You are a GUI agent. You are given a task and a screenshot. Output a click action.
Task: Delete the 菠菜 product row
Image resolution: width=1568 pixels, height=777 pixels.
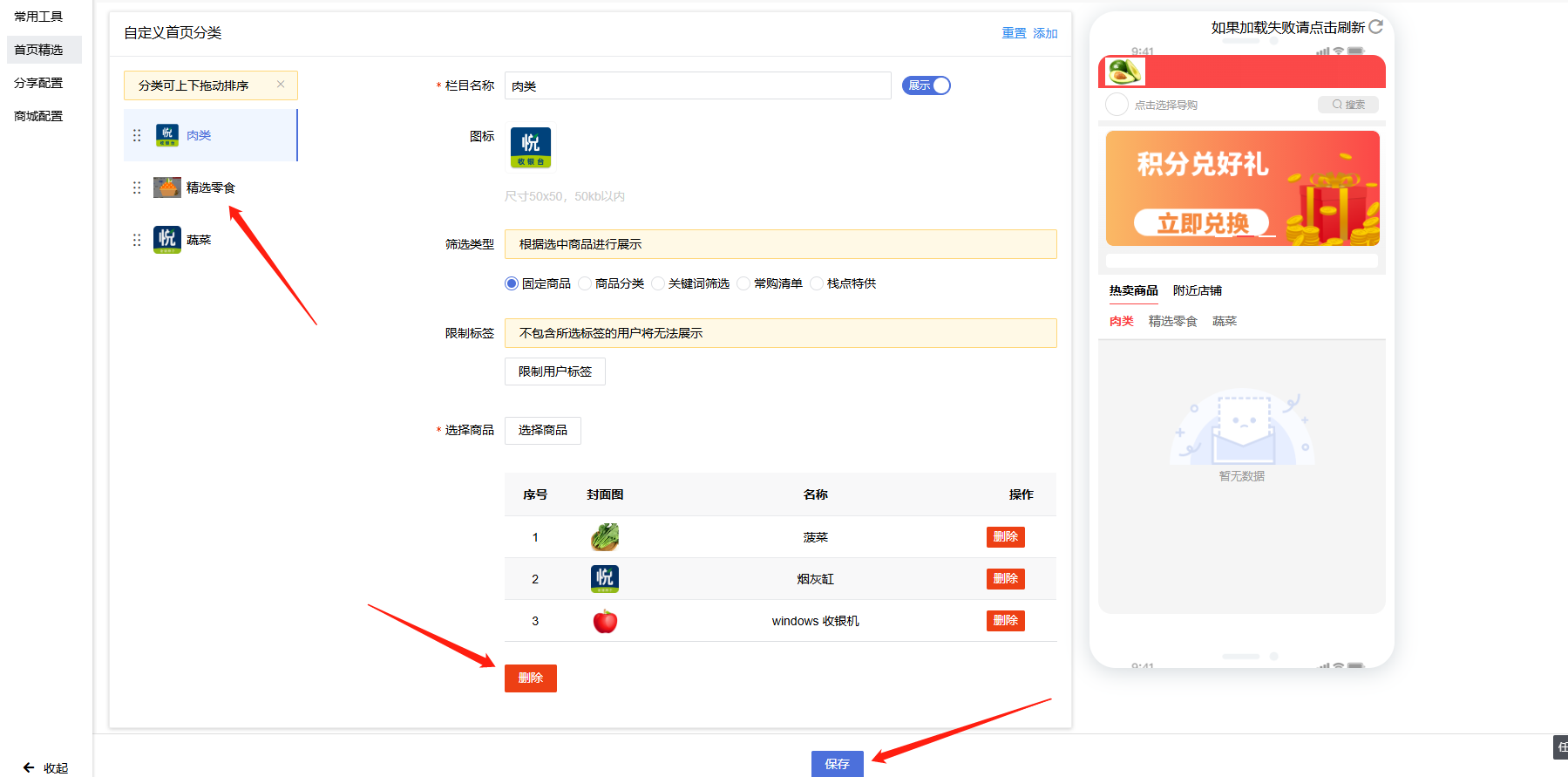(x=1005, y=537)
